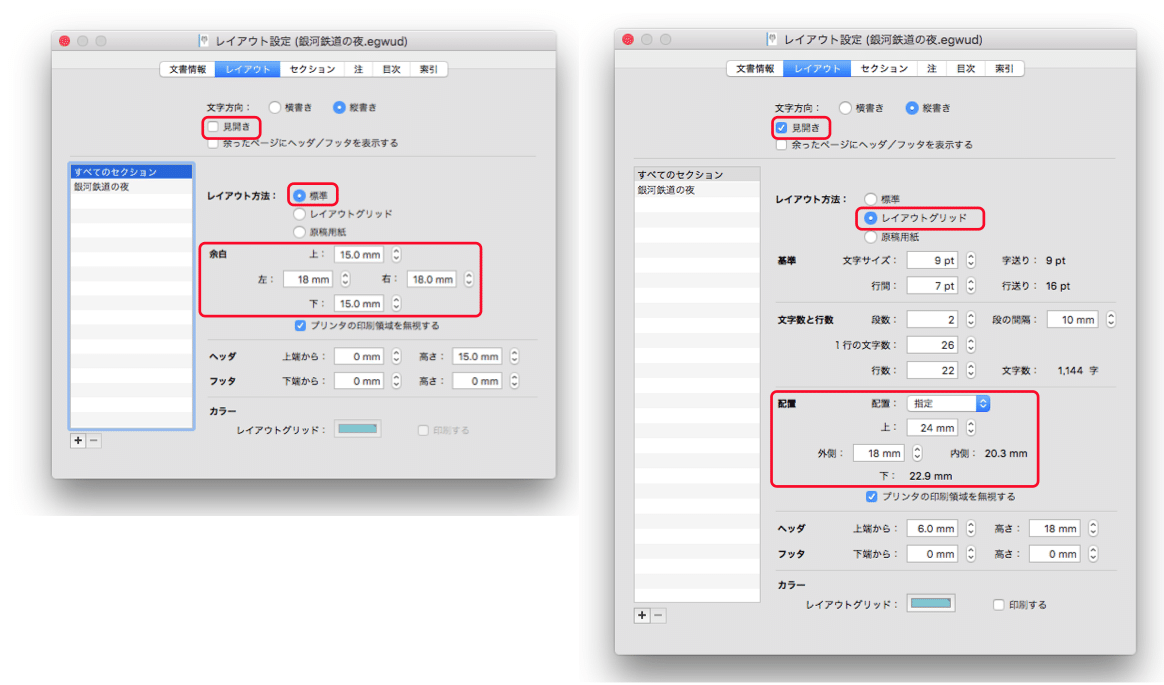Image resolution: width=1164 pixels, height=685 pixels.
Task: Select 銀河鉄道の夜 in left window list
Action: (x=131, y=186)
